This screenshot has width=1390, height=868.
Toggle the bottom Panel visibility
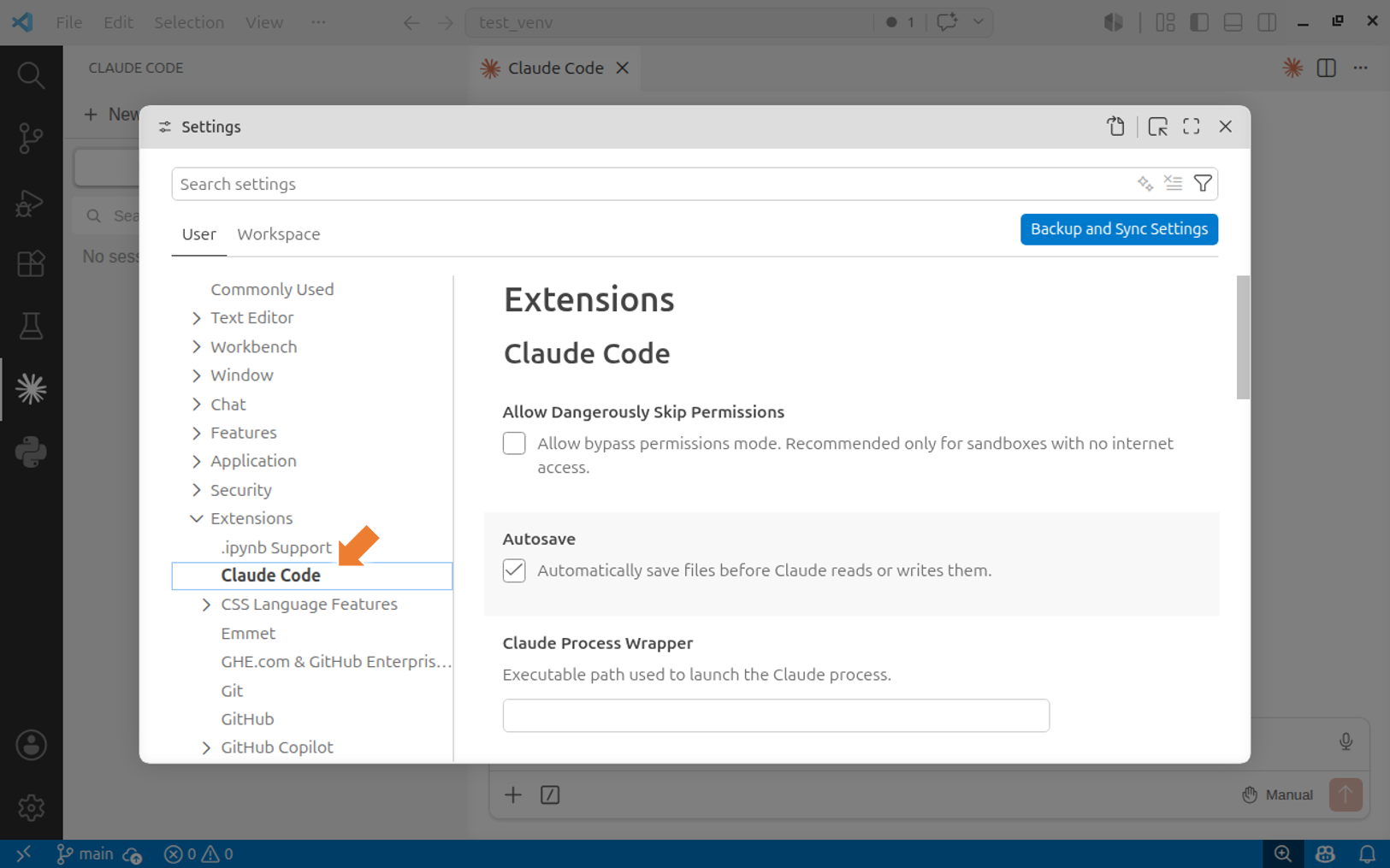point(1233,22)
